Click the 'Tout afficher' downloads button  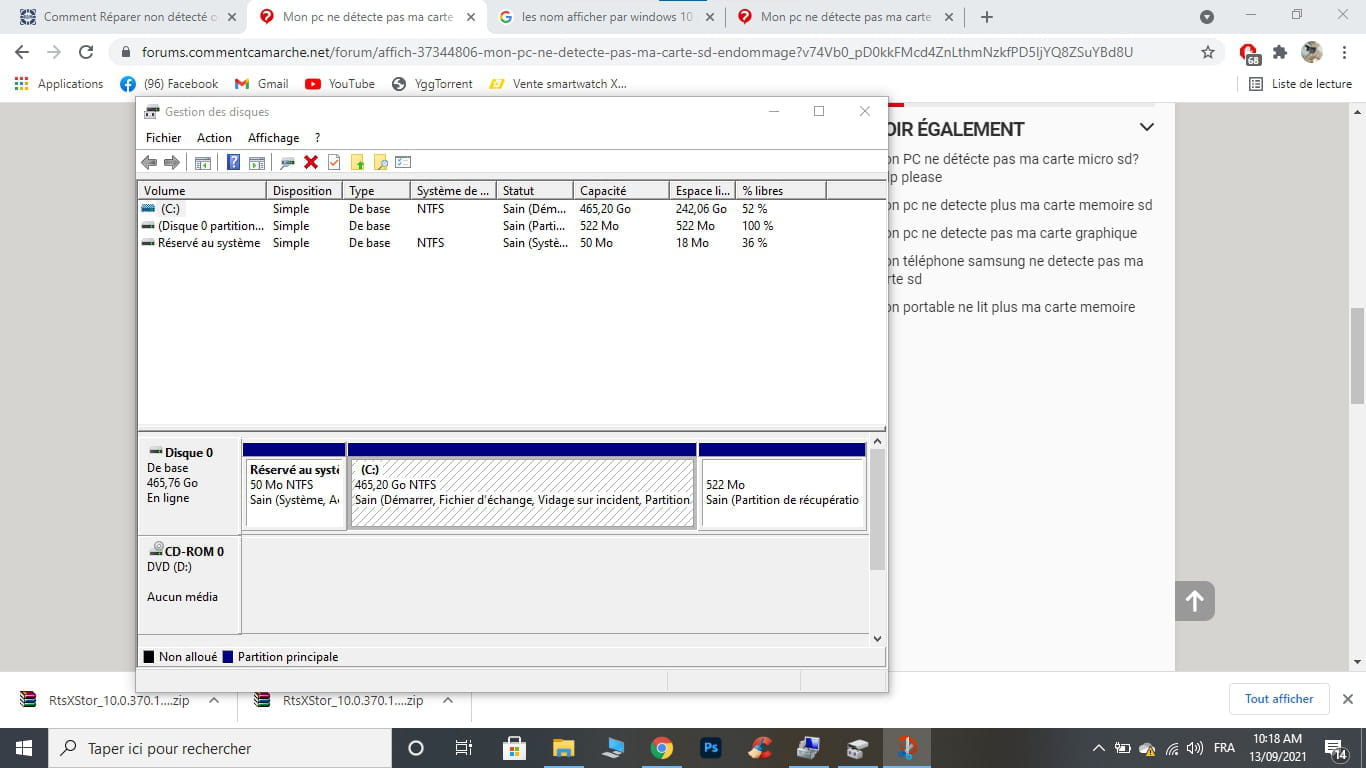[1278, 699]
